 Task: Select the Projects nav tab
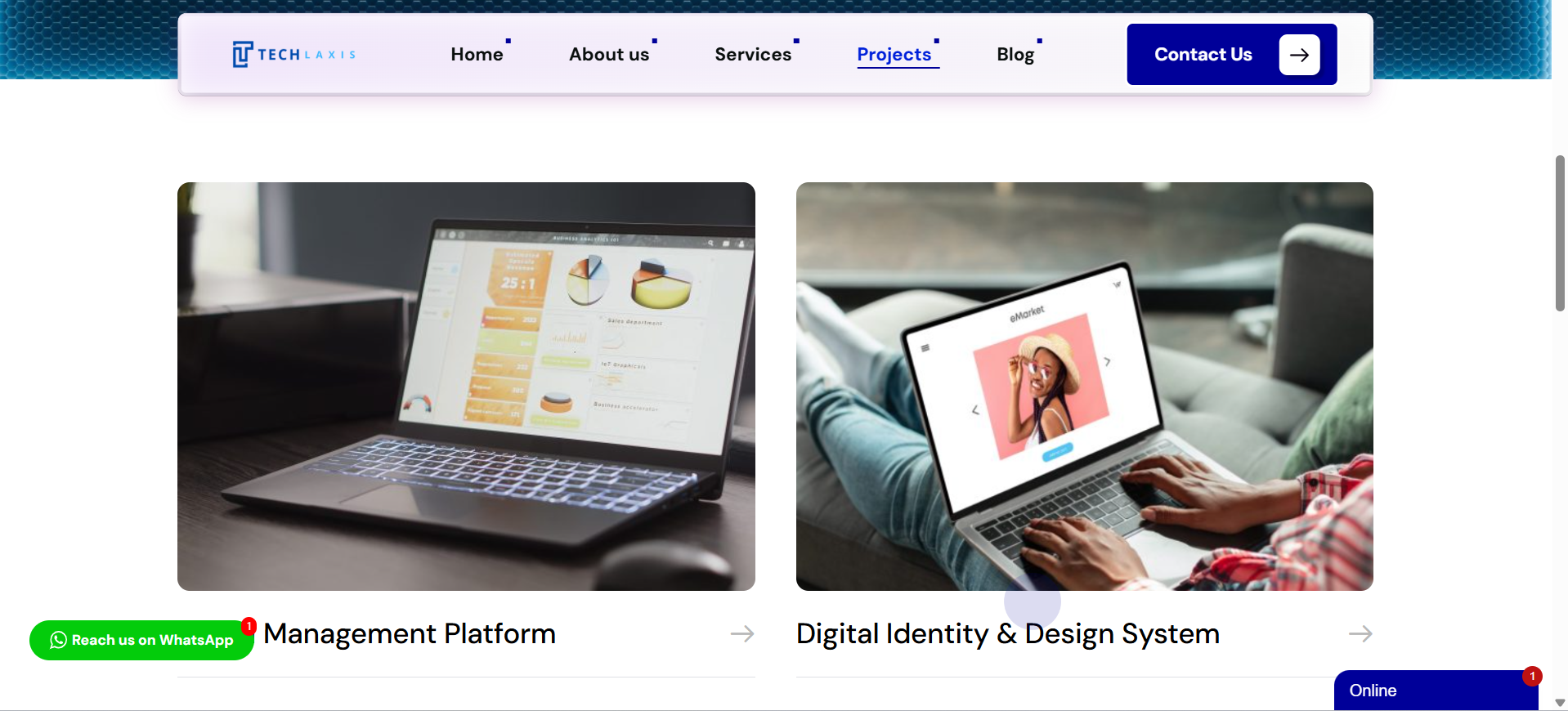[894, 54]
